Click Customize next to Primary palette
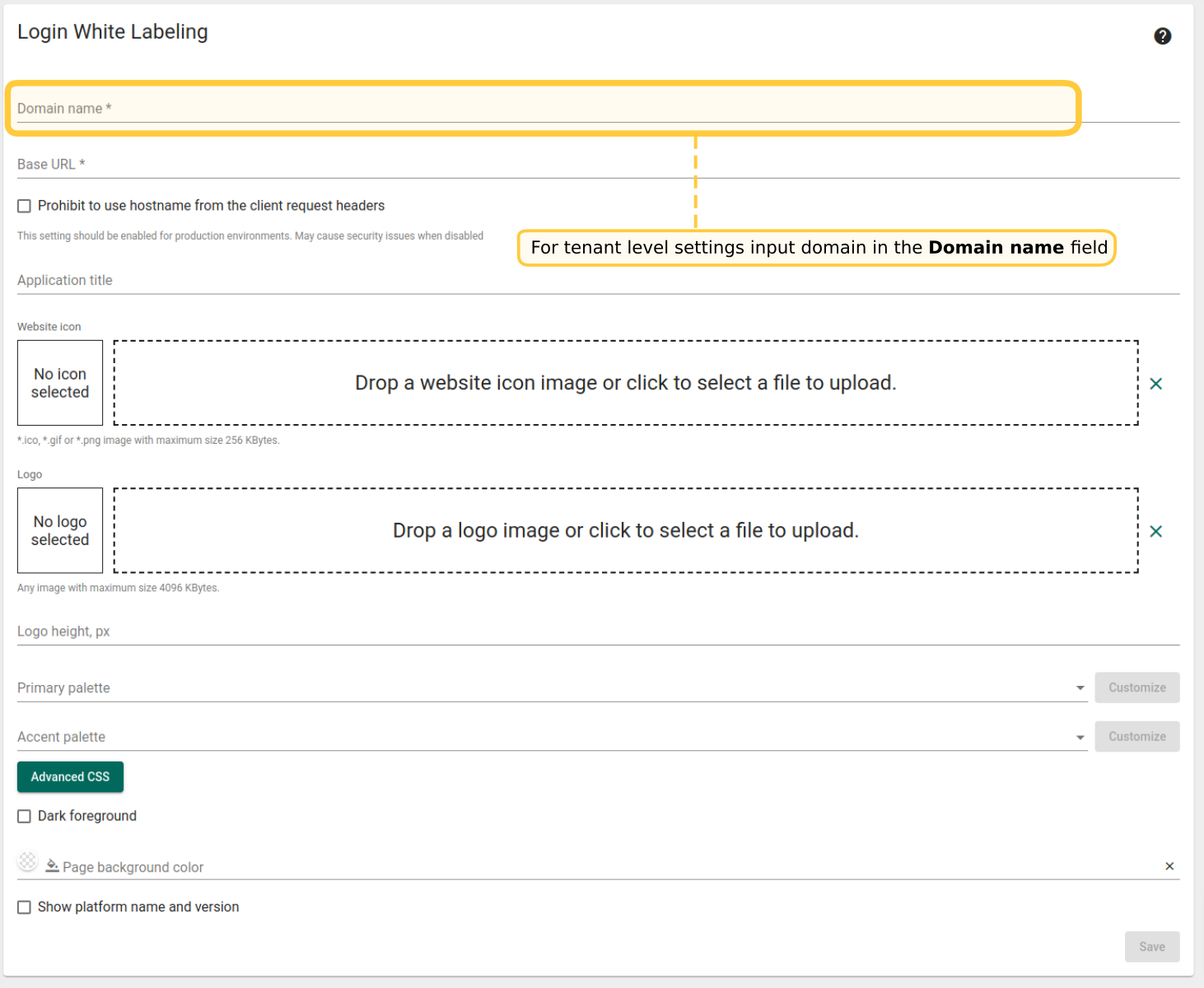The height and width of the screenshot is (988, 1204). click(x=1136, y=687)
